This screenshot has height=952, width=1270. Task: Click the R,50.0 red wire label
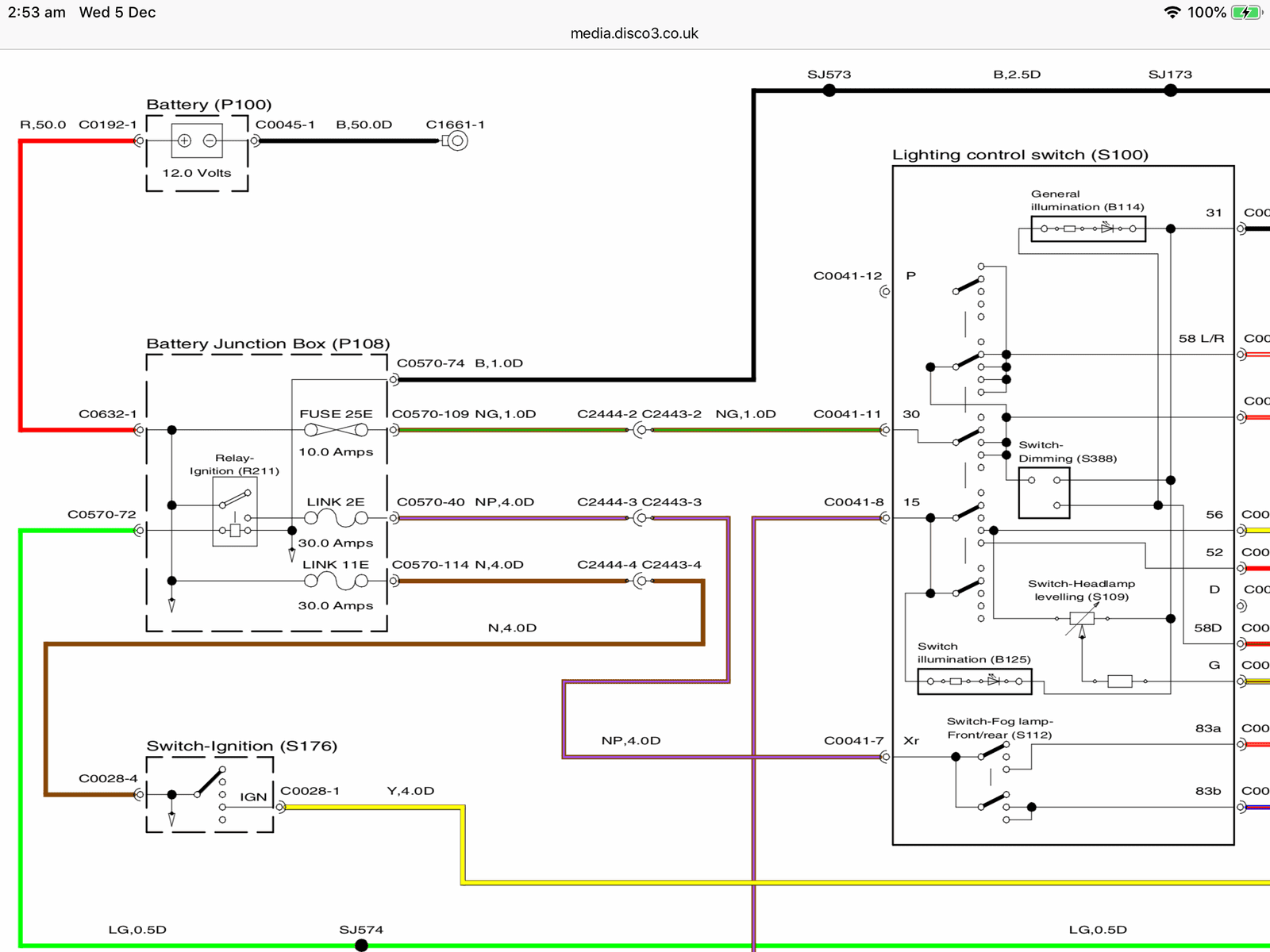(43, 125)
